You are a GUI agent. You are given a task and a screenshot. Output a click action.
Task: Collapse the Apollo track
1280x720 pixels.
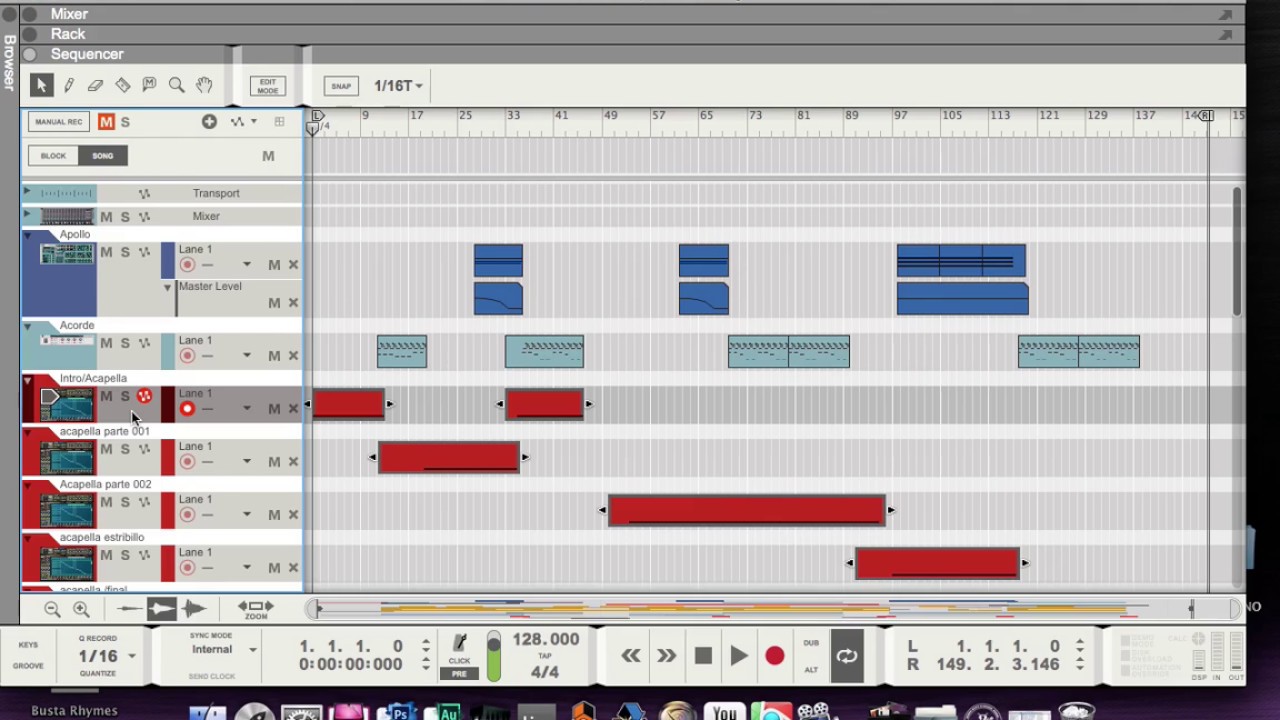27,236
